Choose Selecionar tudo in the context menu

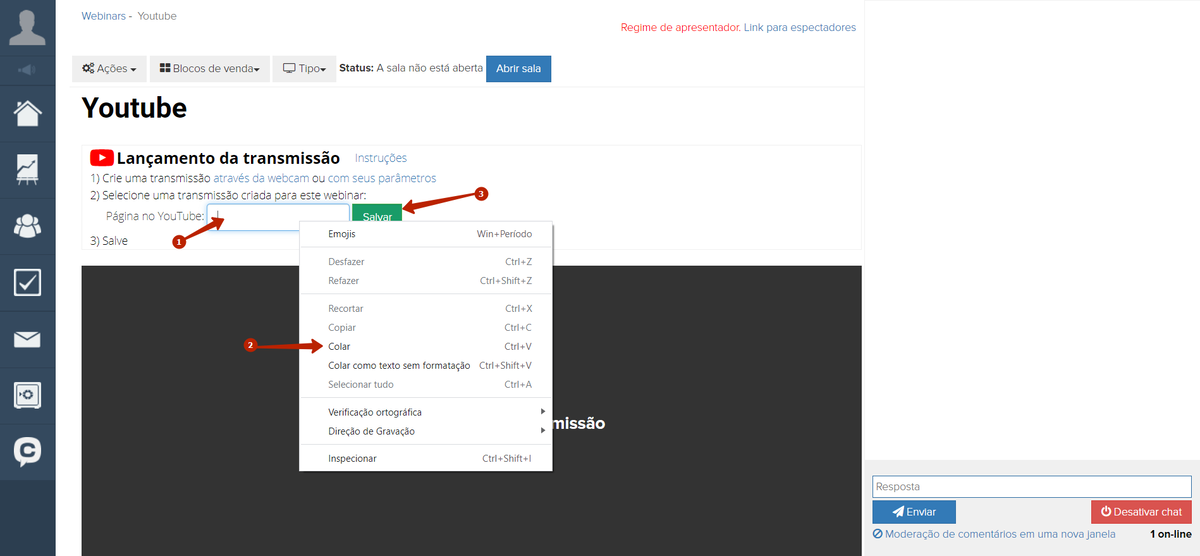426,384
